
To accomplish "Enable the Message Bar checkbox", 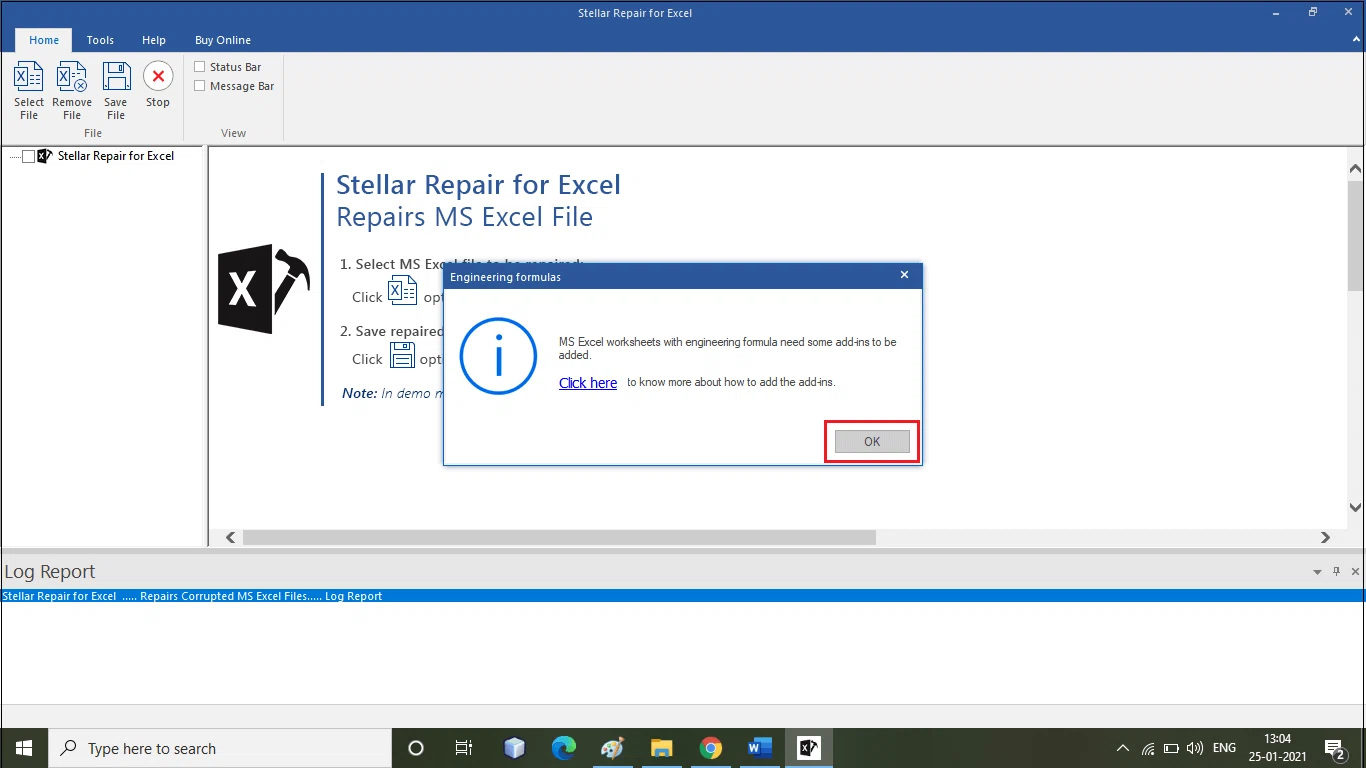I will 200,86.
